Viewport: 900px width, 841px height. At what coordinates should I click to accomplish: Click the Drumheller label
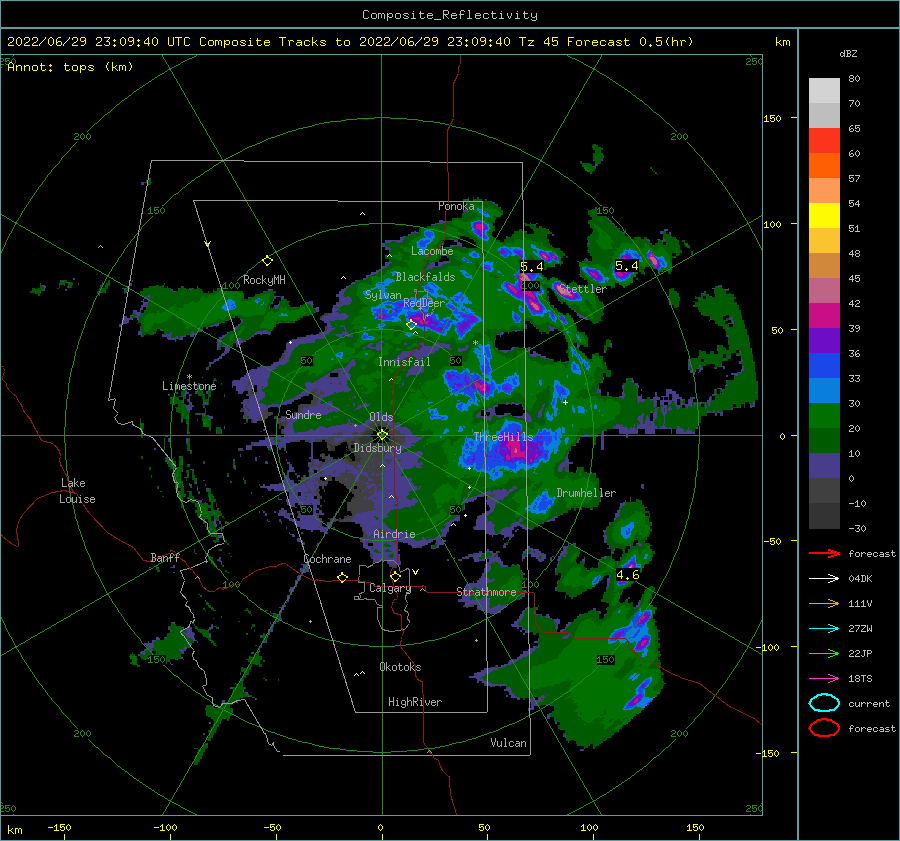tap(586, 493)
